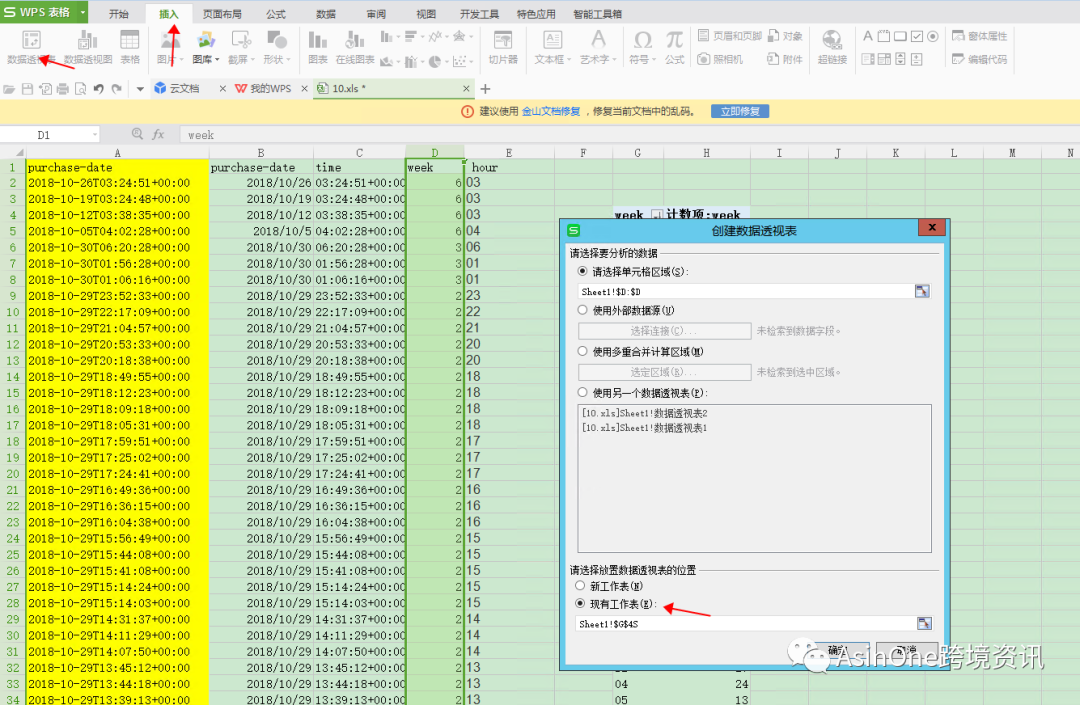Click the undo arrow in quick toolbar

tap(98, 89)
